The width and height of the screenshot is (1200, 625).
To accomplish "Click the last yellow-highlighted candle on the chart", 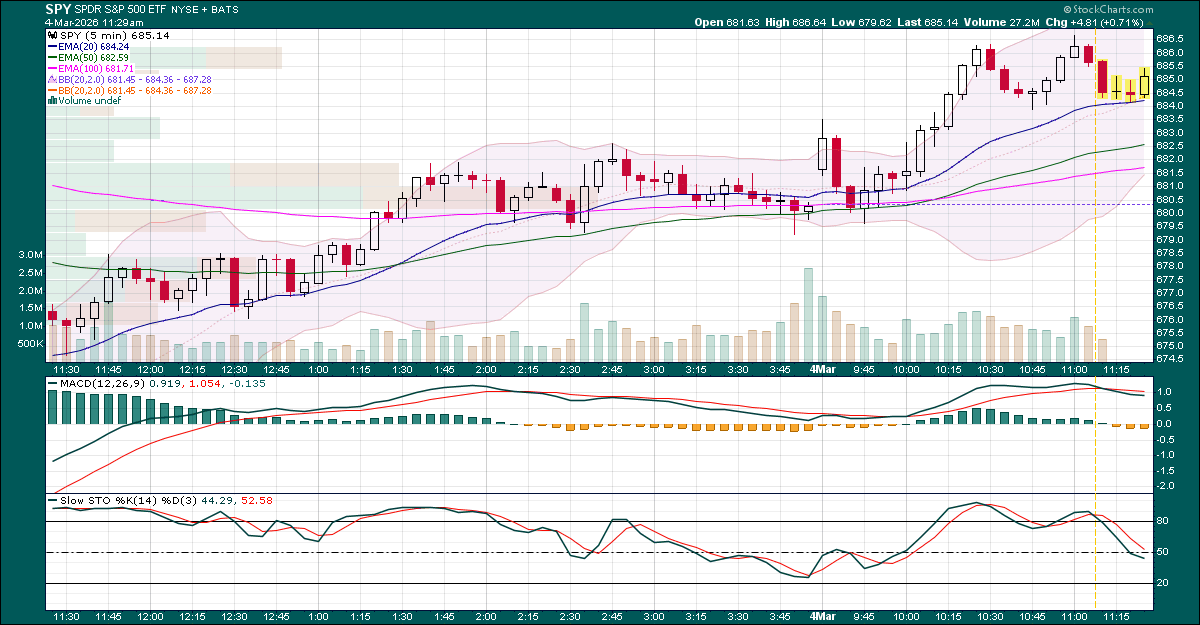I will 1144,83.
